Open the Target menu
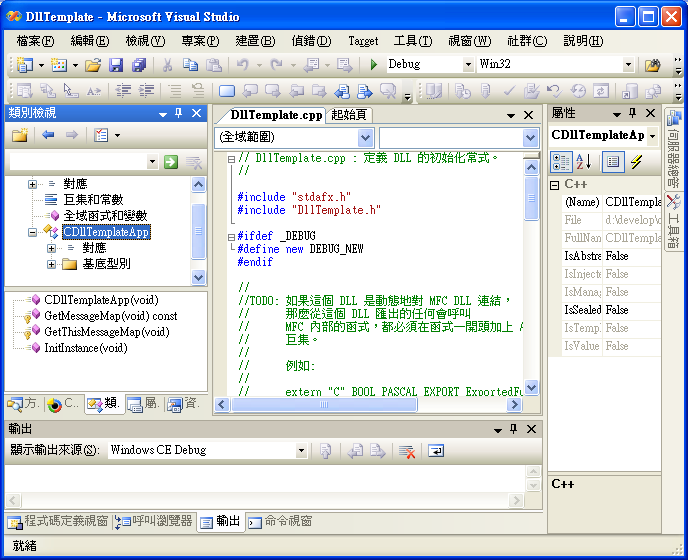The width and height of the screenshot is (688, 560). click(x=363, y=41)
